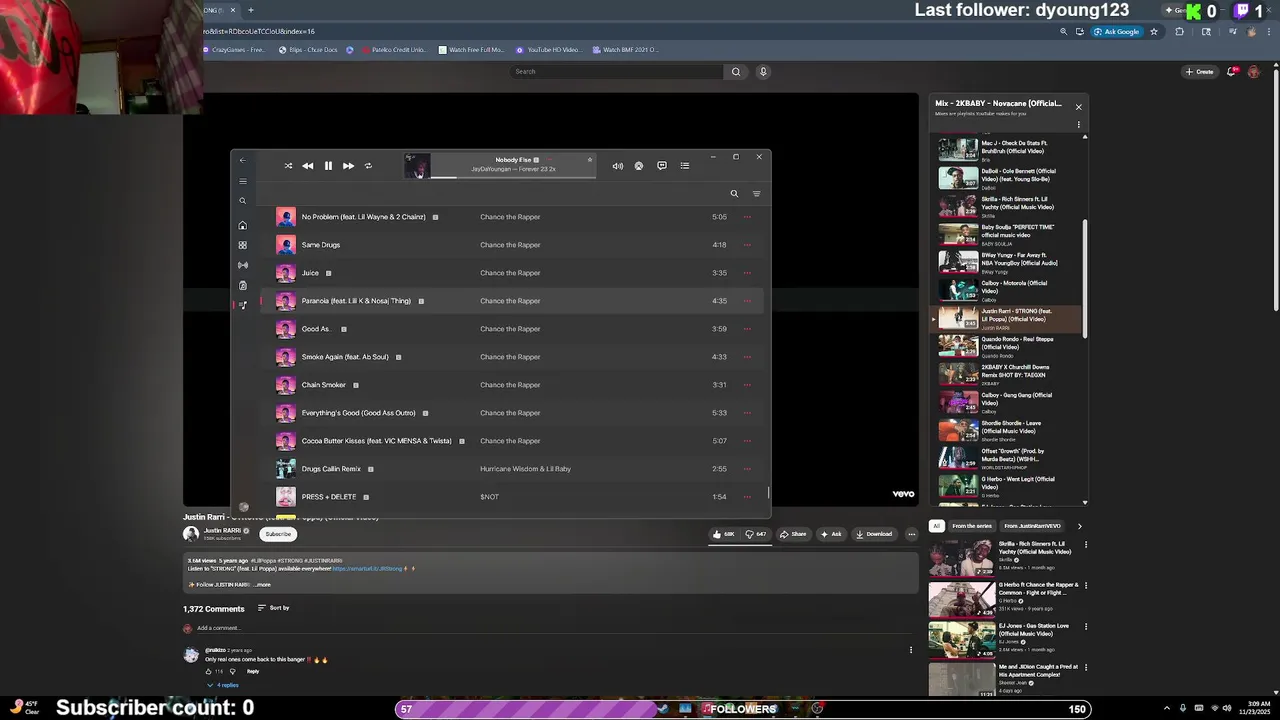Share the YouTube video
The height and width of the screenshot is (720, 1280).
click(x=793, y=534)
